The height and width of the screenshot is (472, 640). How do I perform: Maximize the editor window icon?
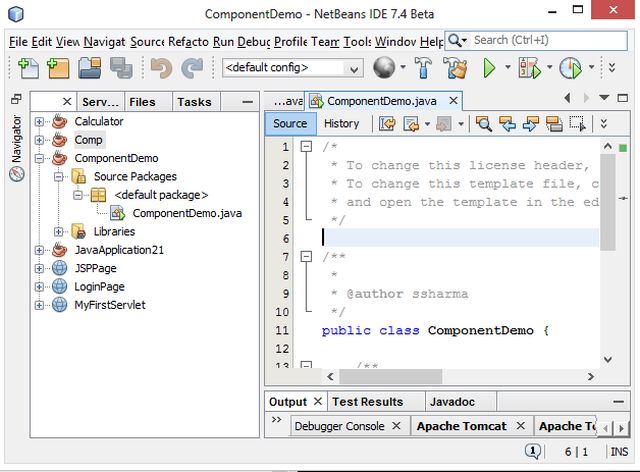click(x=622, y=98)
